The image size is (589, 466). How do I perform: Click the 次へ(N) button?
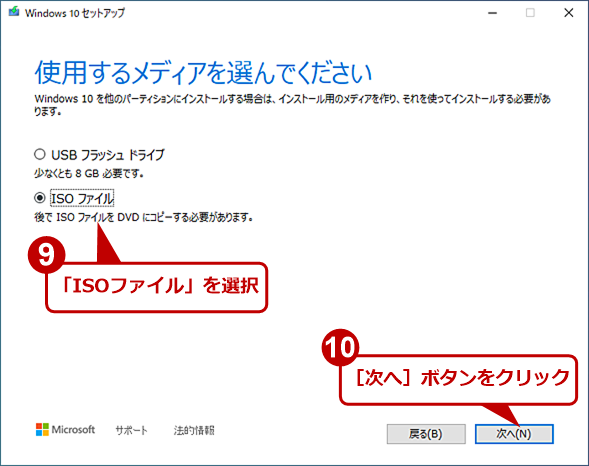(x=514, y=434)
